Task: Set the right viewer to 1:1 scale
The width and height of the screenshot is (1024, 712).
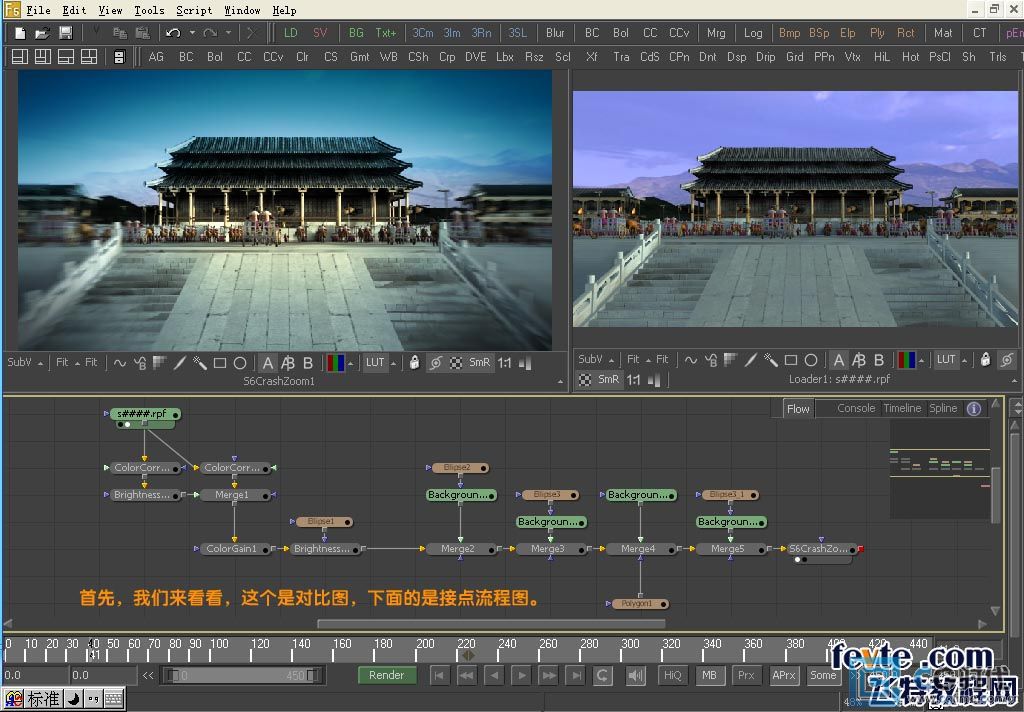Action: click(x=633, y=380)
